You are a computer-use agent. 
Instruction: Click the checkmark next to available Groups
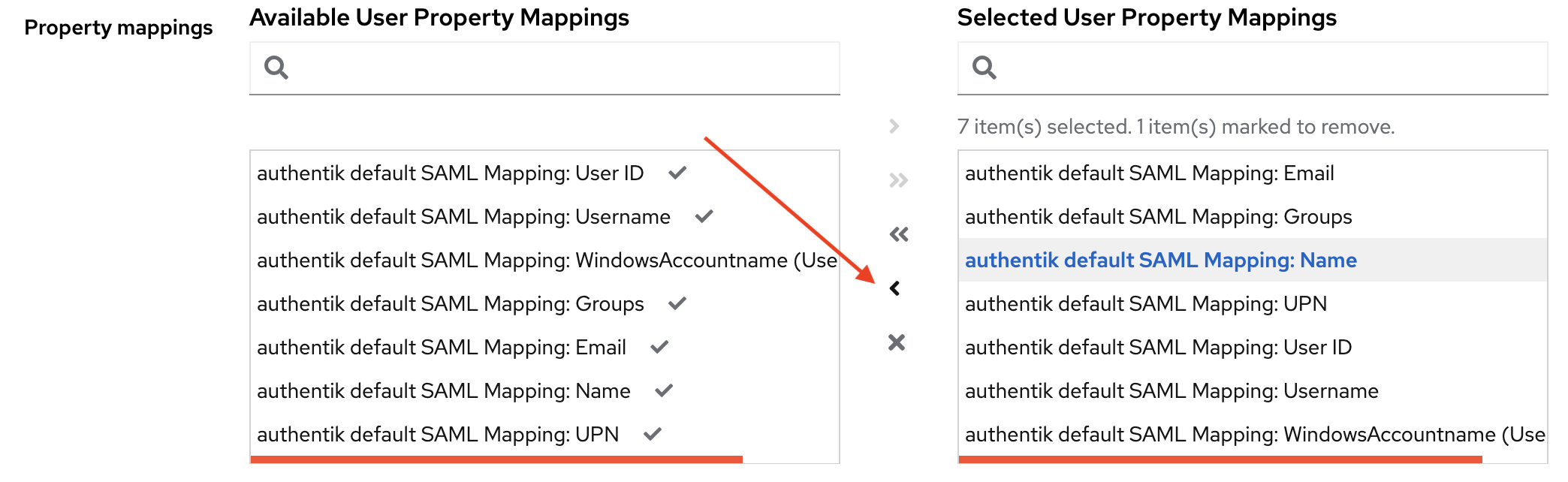[x=677, y=304]
